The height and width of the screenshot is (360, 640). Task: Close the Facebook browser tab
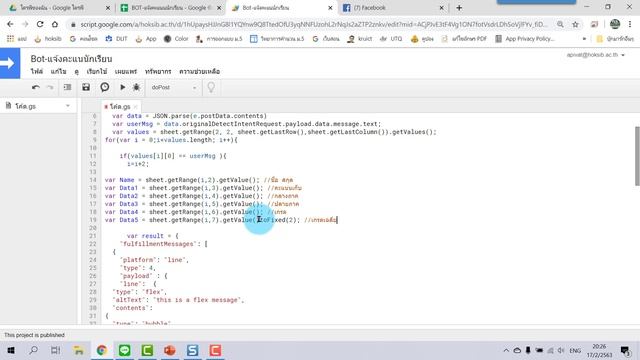(x=441, y=8)
